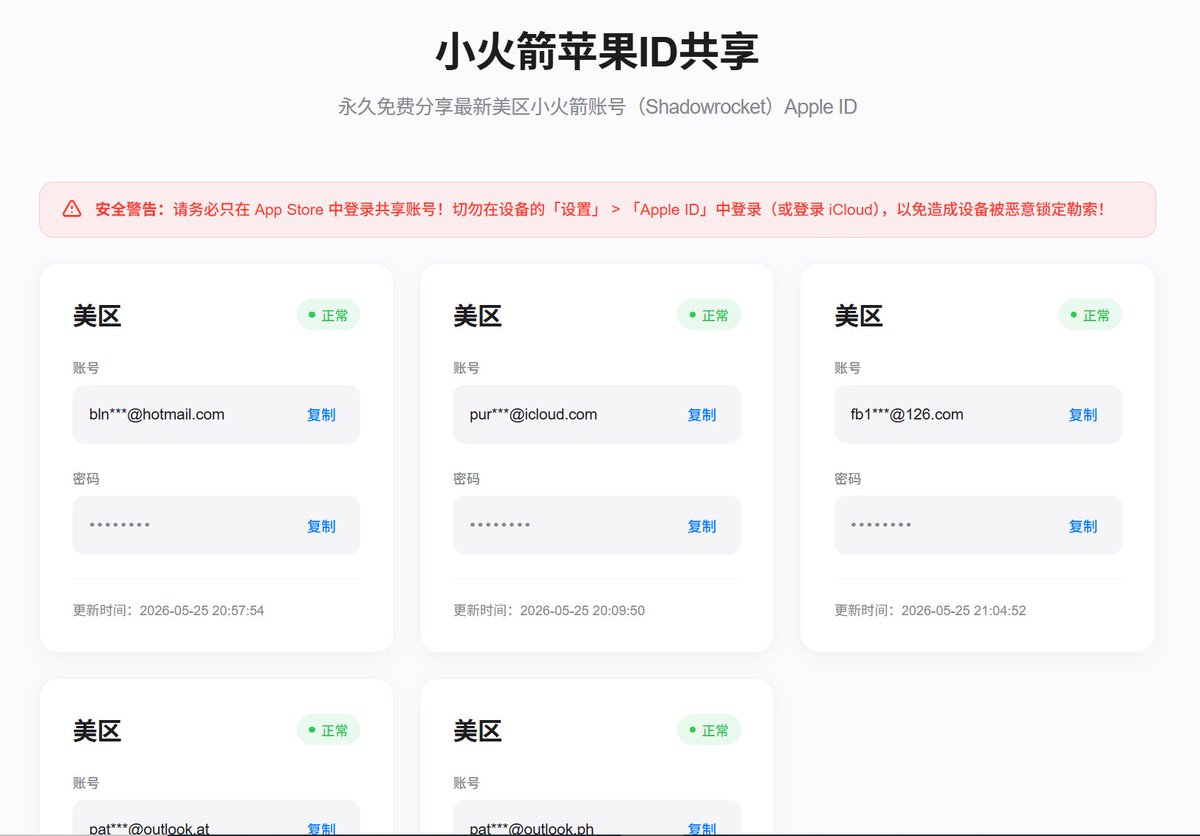Click the masked password on the 126.com card
This screenshot has width=1200, height=836.
click(881, 525)
